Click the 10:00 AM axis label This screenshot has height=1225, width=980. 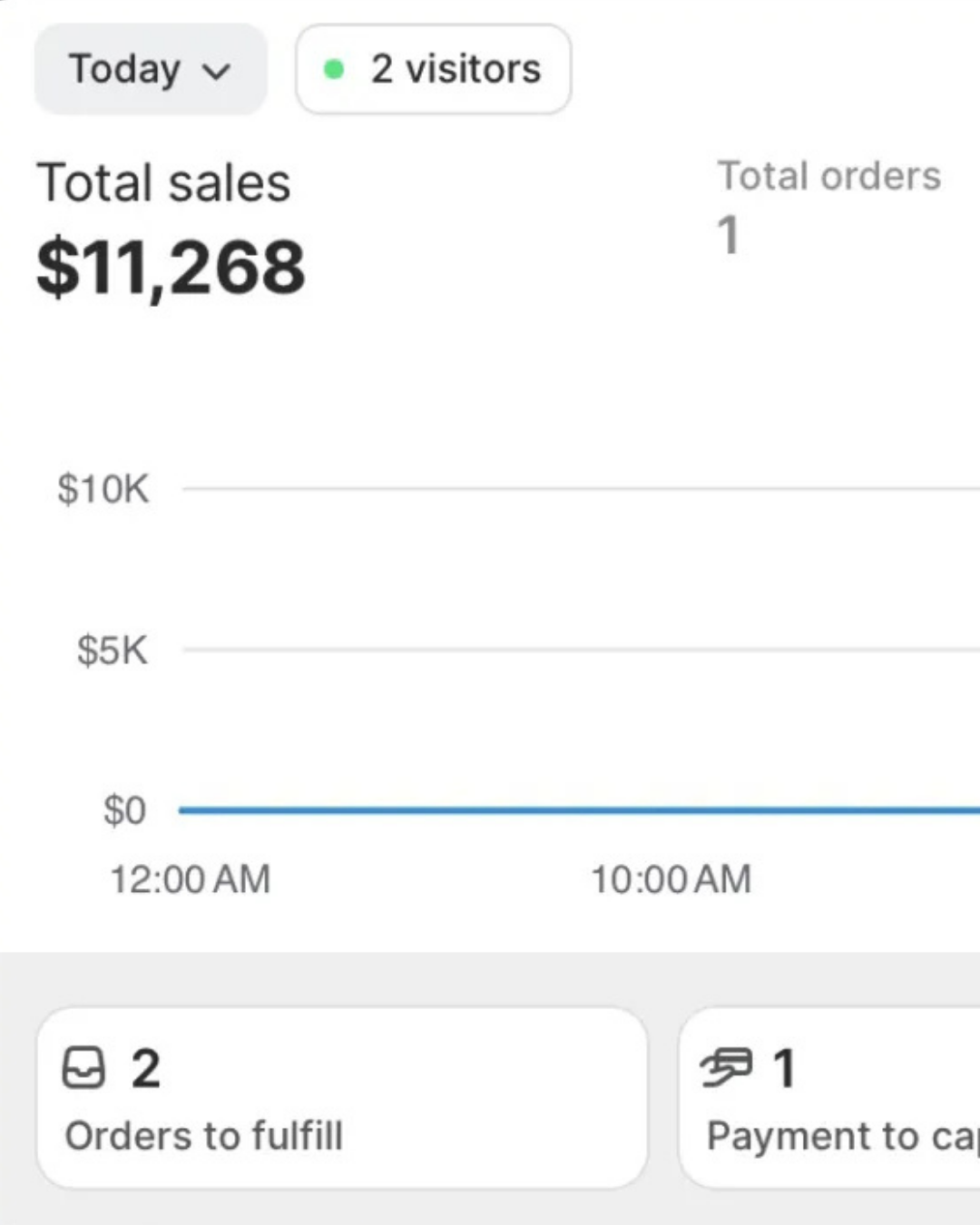pos(671,879)
